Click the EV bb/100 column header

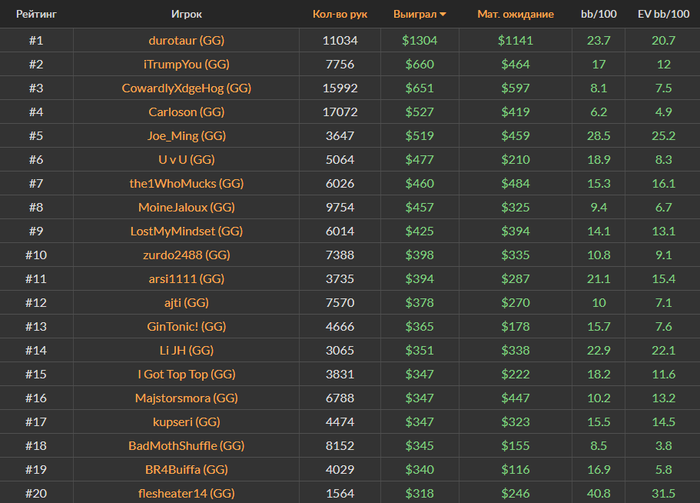(x=664, y=15)
